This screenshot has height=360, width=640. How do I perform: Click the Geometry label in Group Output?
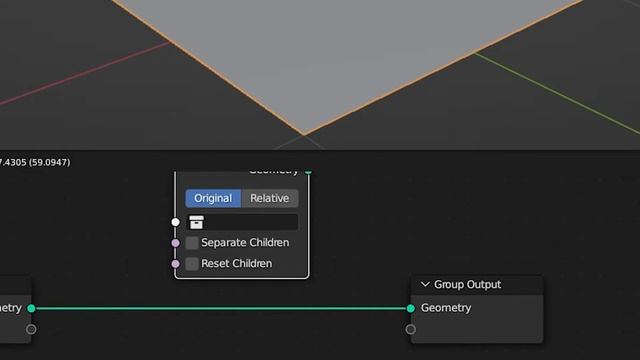[446, 308]
